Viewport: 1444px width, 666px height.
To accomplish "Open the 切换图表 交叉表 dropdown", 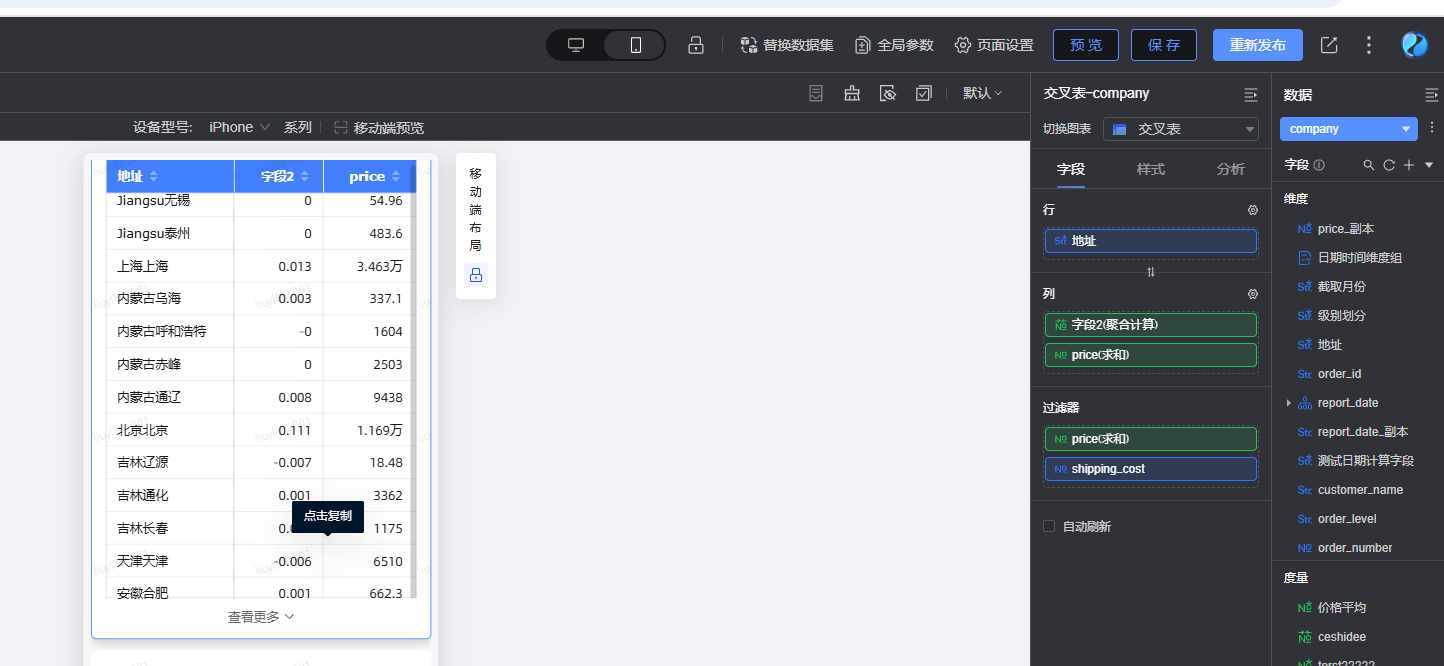I will pyautogui.click(x=1181, y=129).
